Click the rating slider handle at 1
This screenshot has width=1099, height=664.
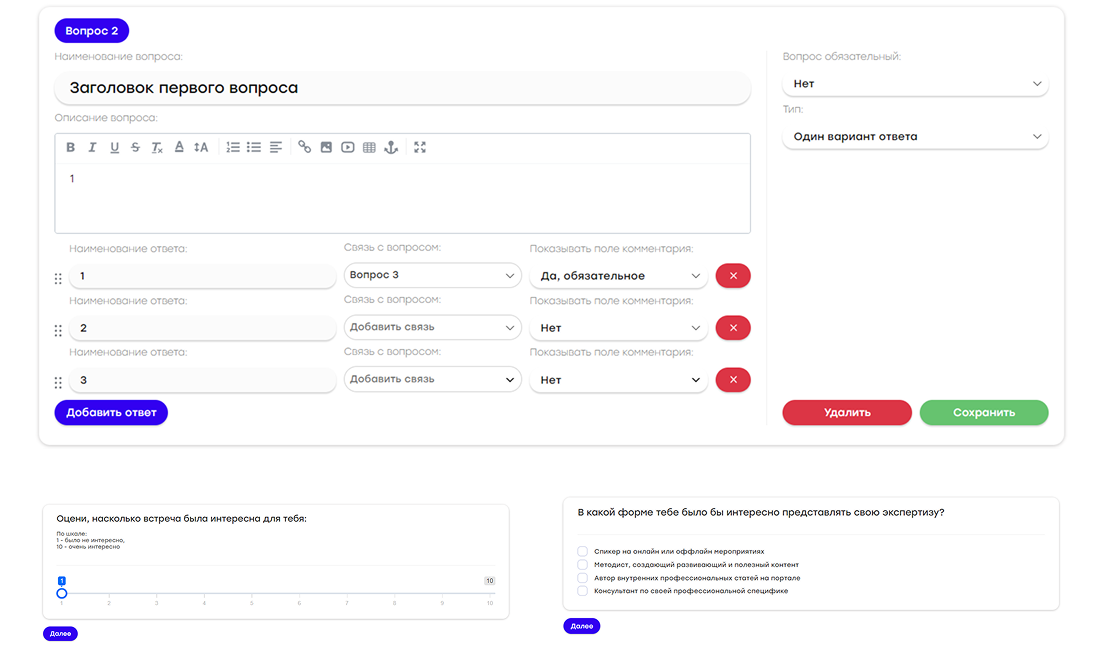pyautogui.click(x=62, y=593)
